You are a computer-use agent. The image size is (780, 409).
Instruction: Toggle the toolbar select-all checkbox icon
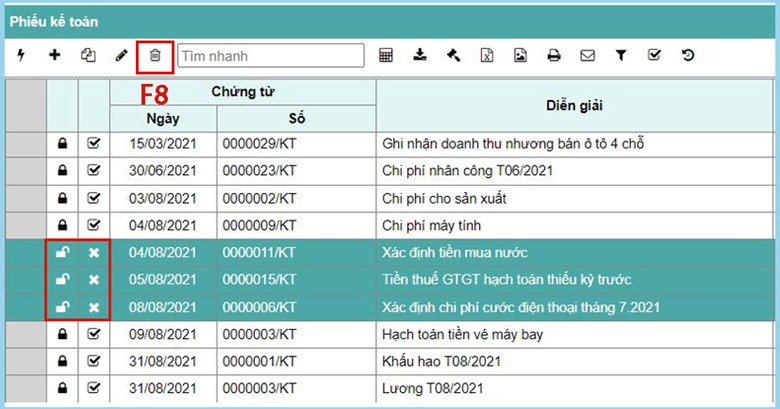click(x=654, y=56)
